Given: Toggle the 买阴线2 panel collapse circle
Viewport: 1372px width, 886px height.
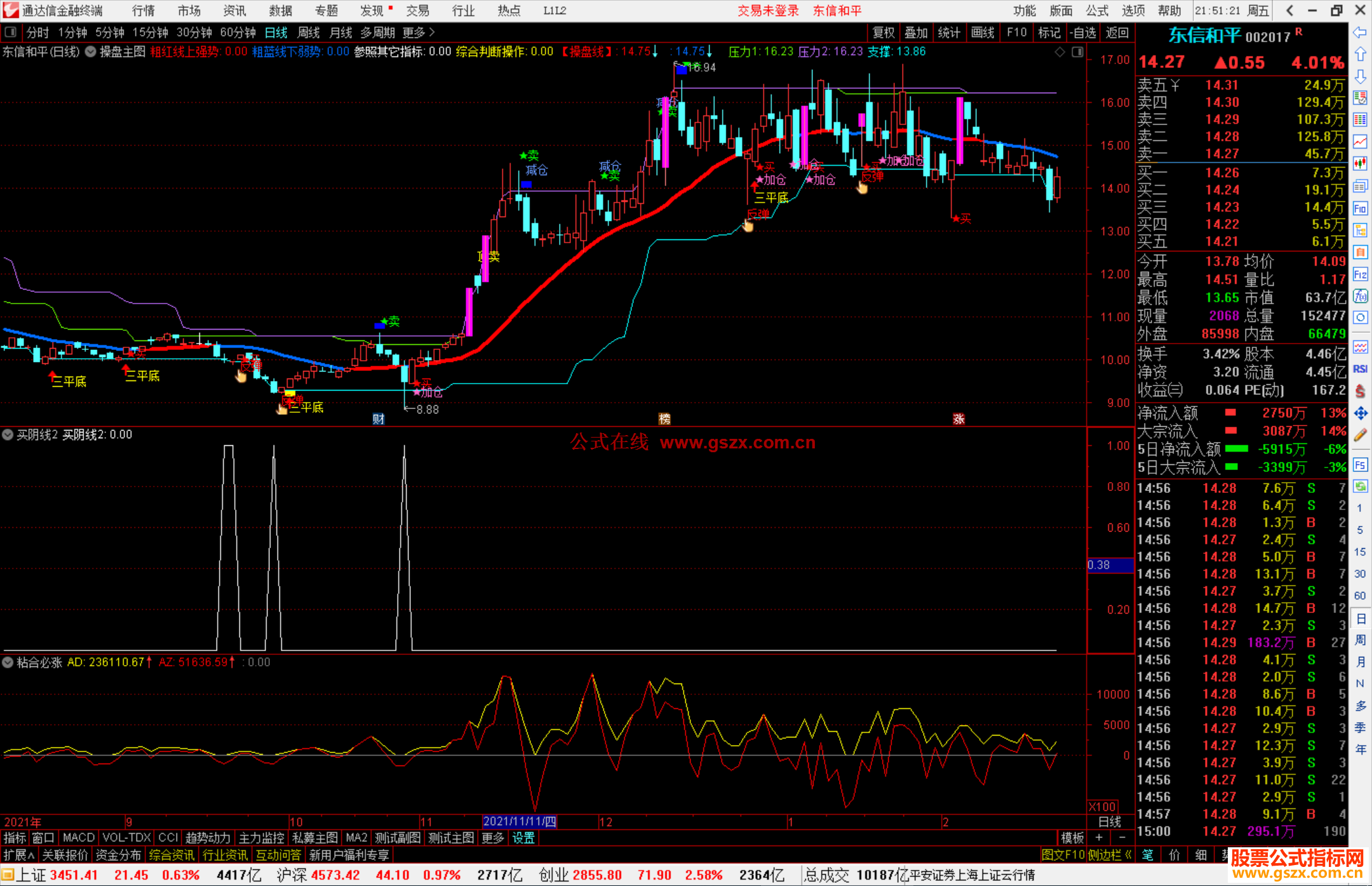Looking at the screenshot, I should coord(8,435).
